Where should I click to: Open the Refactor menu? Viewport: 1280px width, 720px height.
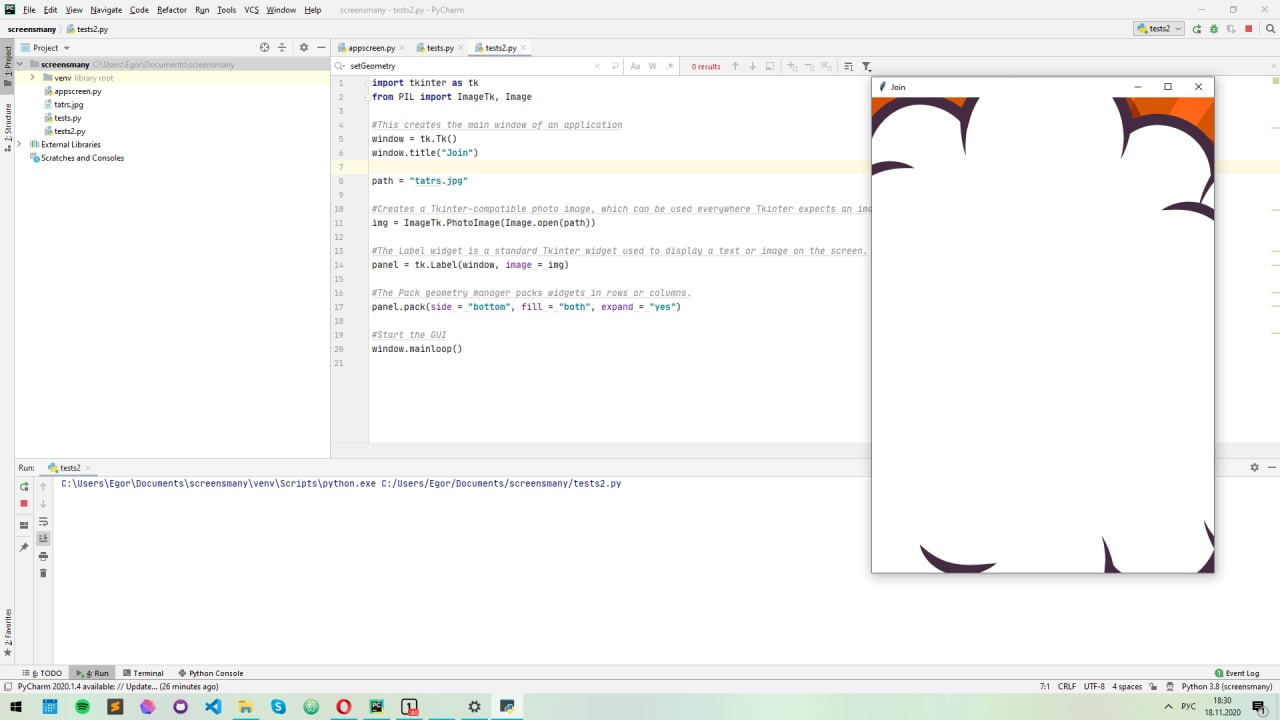click(172, 9)
